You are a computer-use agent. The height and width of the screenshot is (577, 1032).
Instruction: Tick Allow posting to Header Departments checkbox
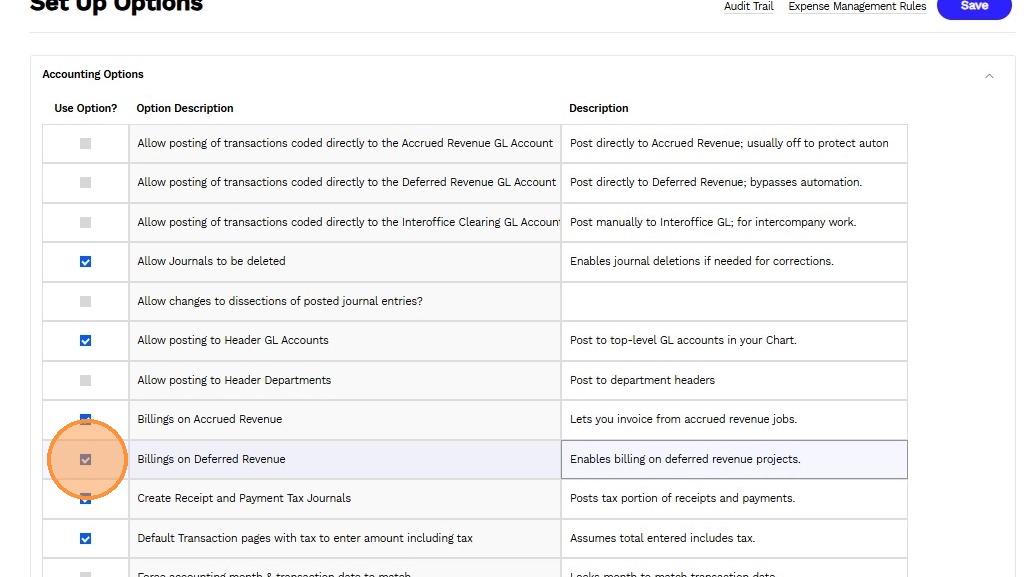(85, 380)
